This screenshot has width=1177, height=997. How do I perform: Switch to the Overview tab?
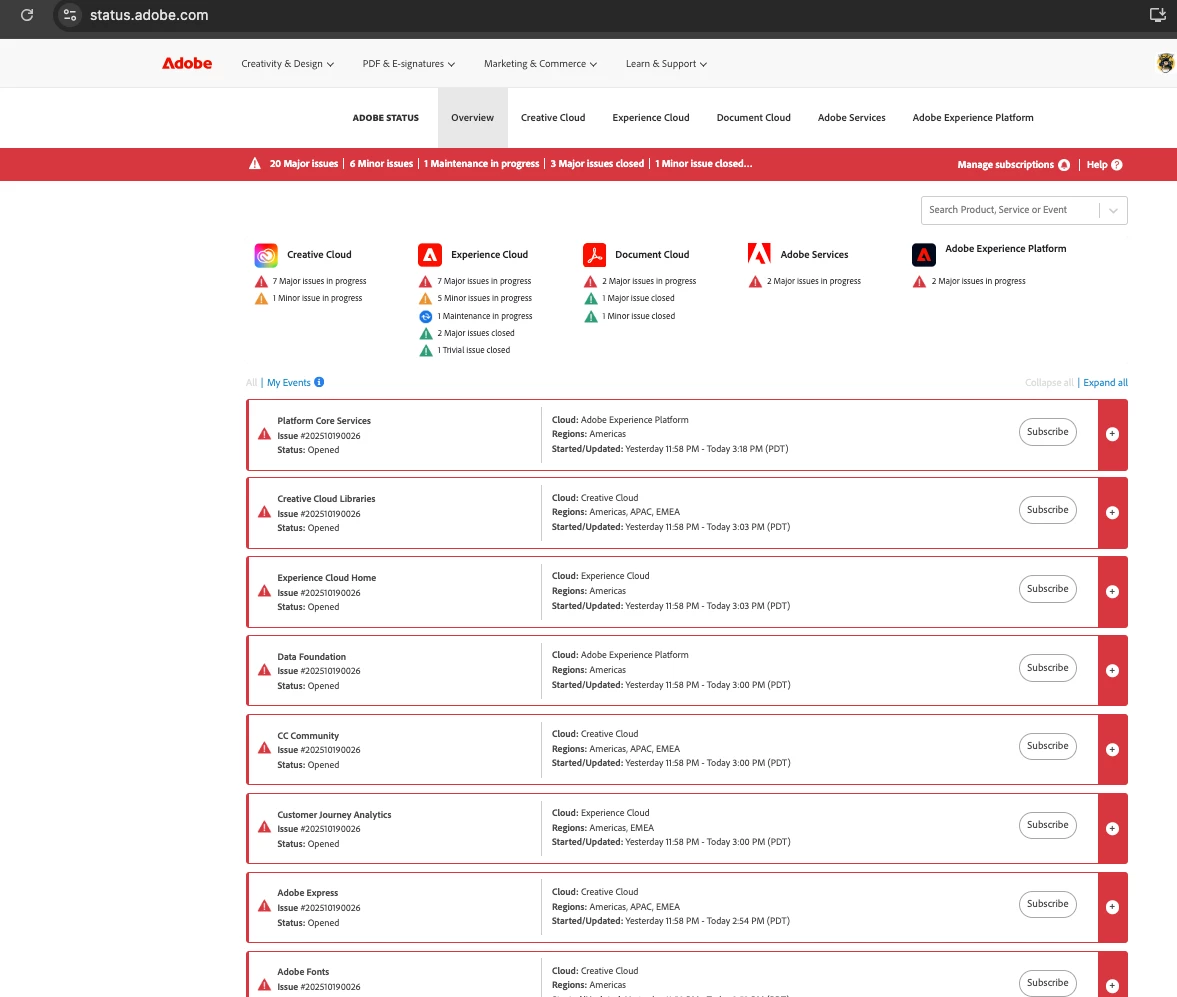[x=472, y=118]
